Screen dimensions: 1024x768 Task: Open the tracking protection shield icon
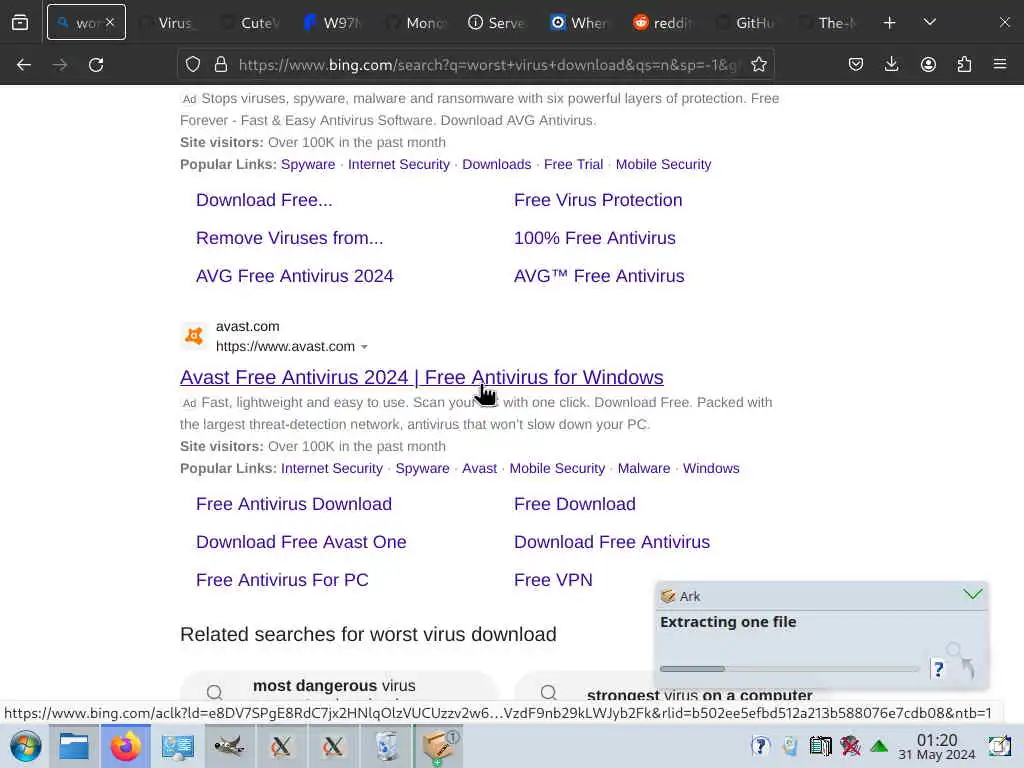[193, 64]
